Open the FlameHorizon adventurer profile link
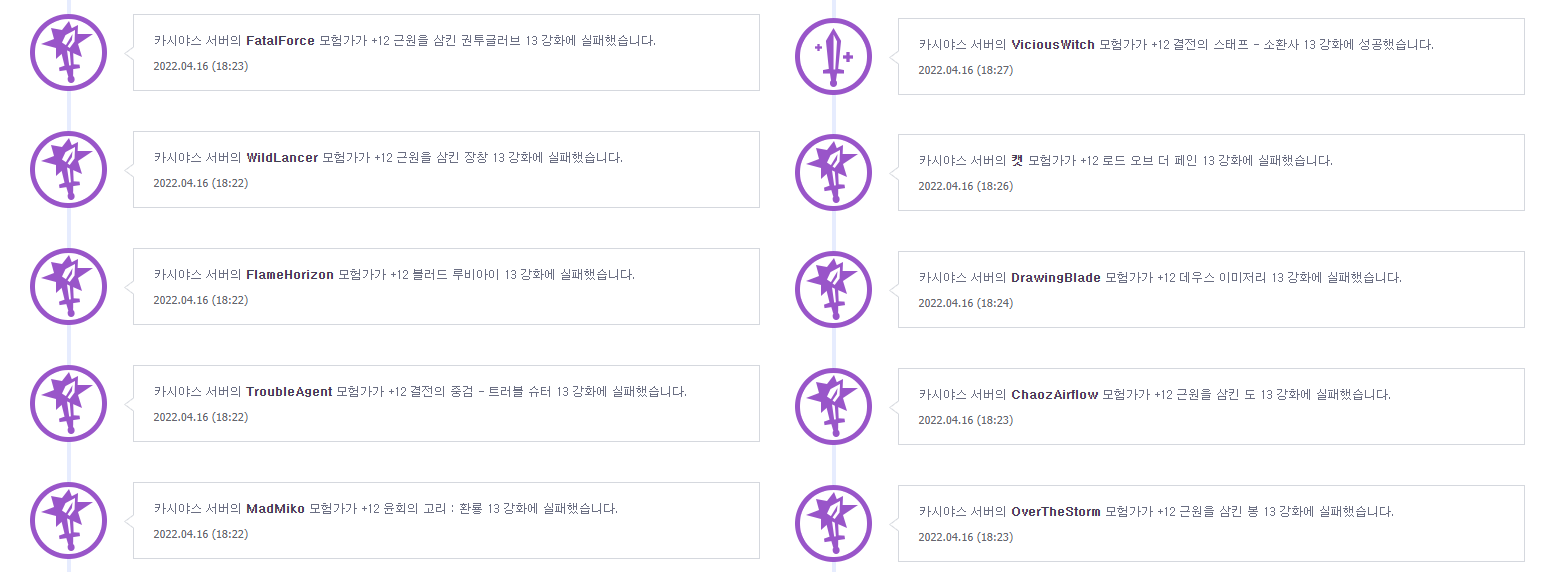The width and height of the screenshot is (1562, 572). [290, 275]
